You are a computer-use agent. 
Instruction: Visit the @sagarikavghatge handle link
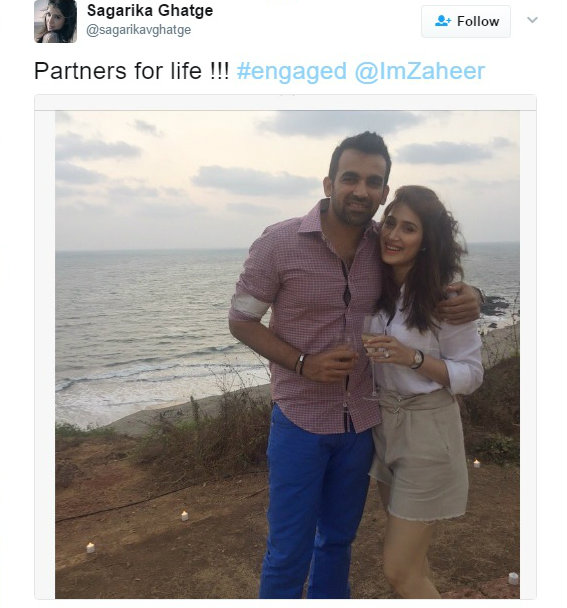[x=138, y=30]
